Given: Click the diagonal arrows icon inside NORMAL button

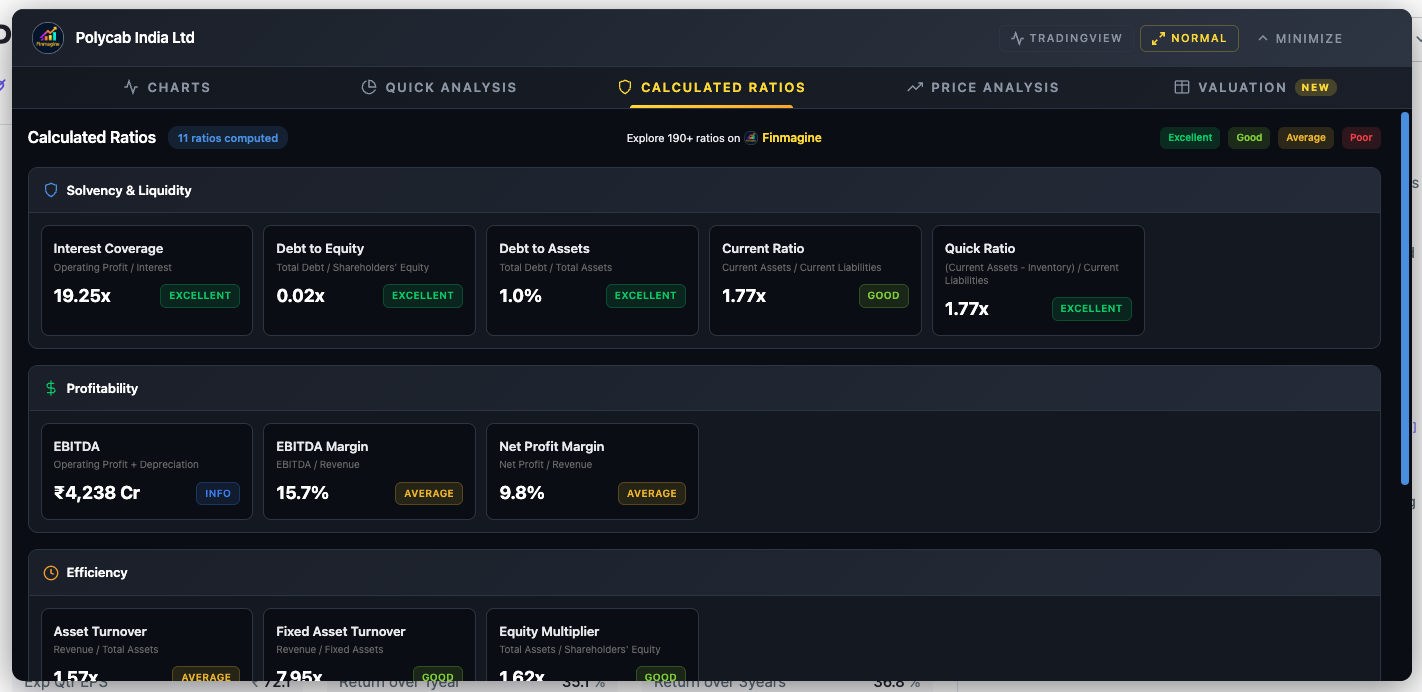Looking at the screenshot, I should pyautogui.click(x=1159, y=37).
